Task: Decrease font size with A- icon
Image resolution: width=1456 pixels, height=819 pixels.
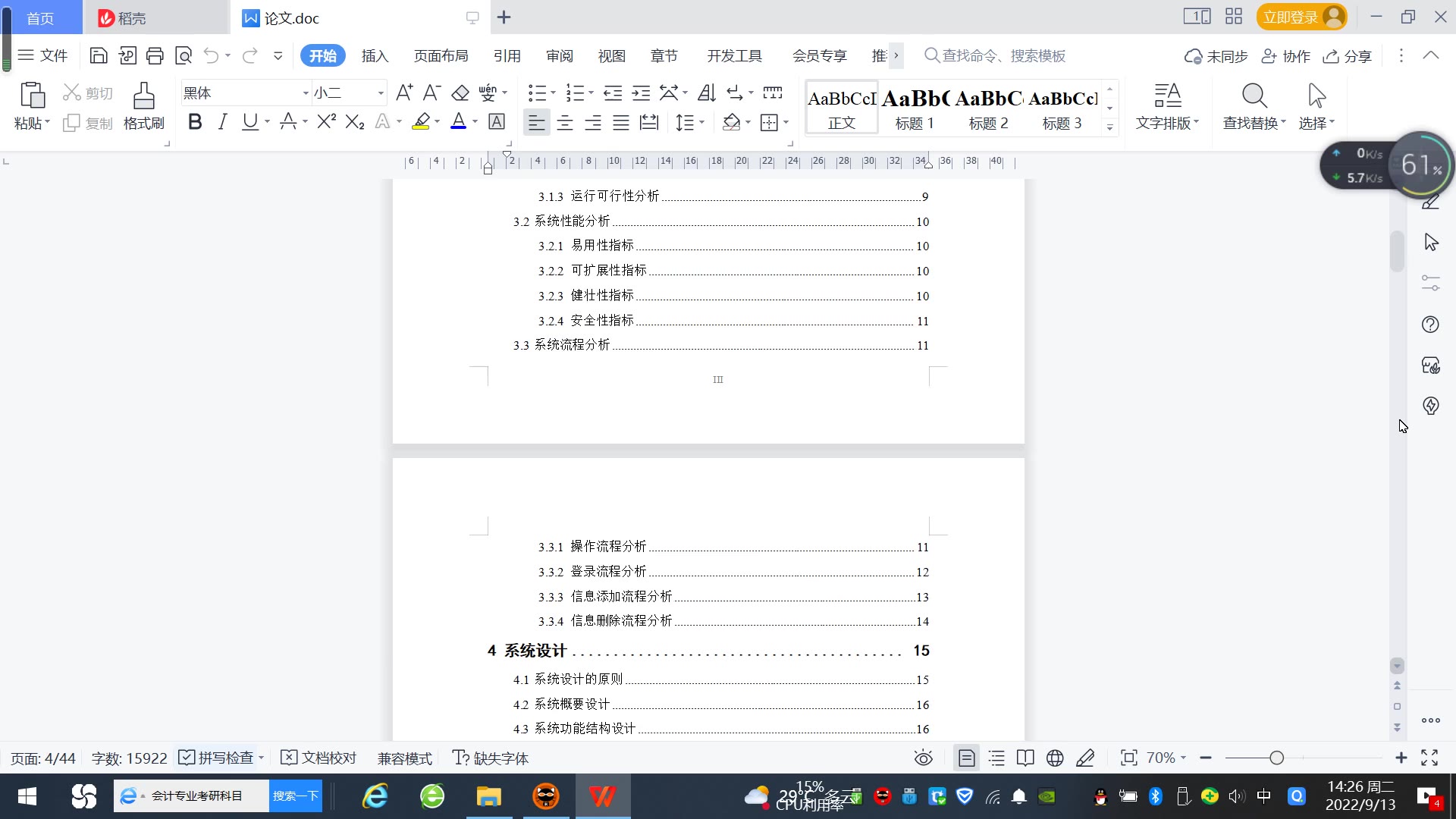Action: 431,93
